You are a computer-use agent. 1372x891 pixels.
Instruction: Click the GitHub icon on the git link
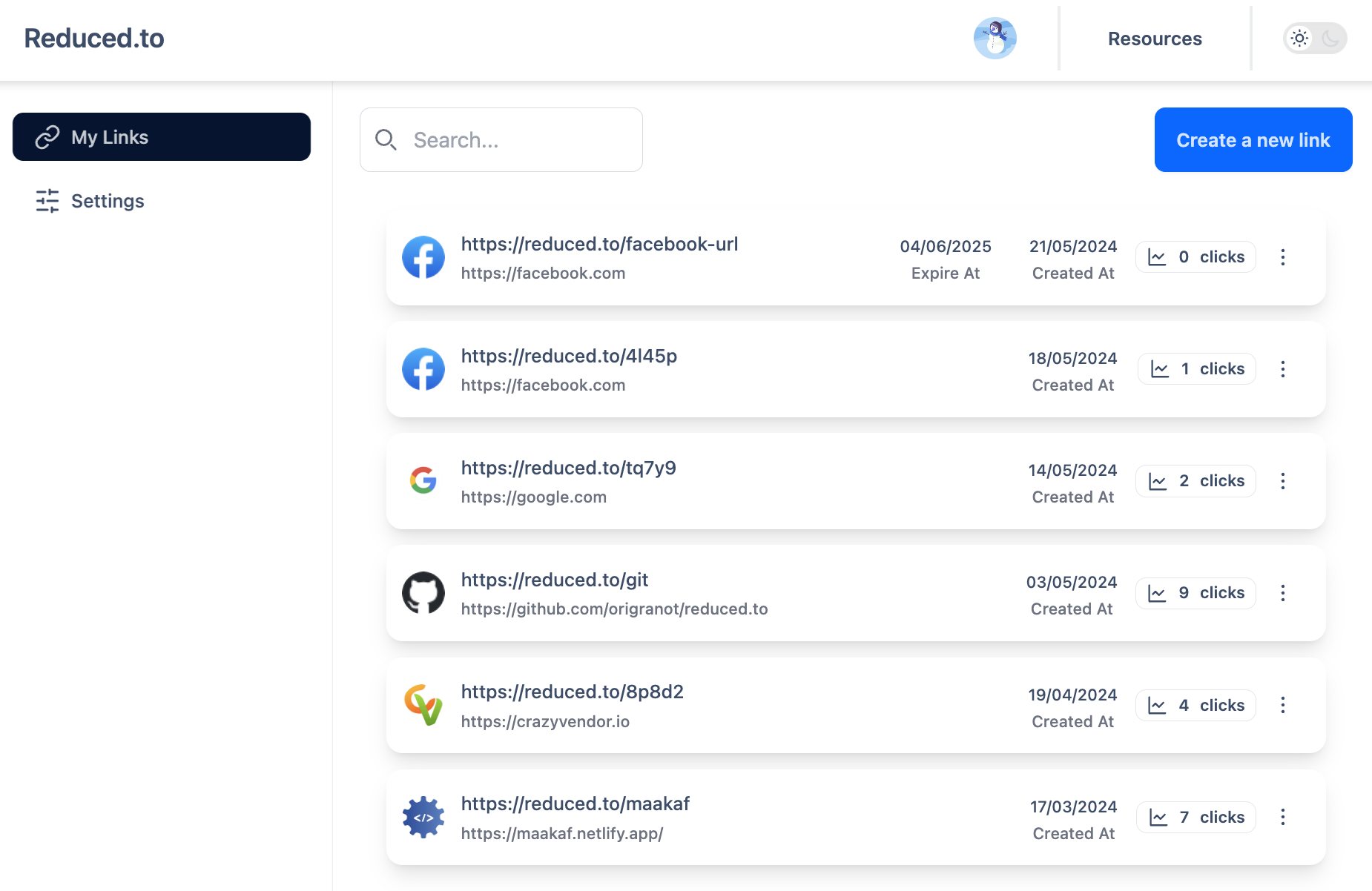tap(423, 592)
